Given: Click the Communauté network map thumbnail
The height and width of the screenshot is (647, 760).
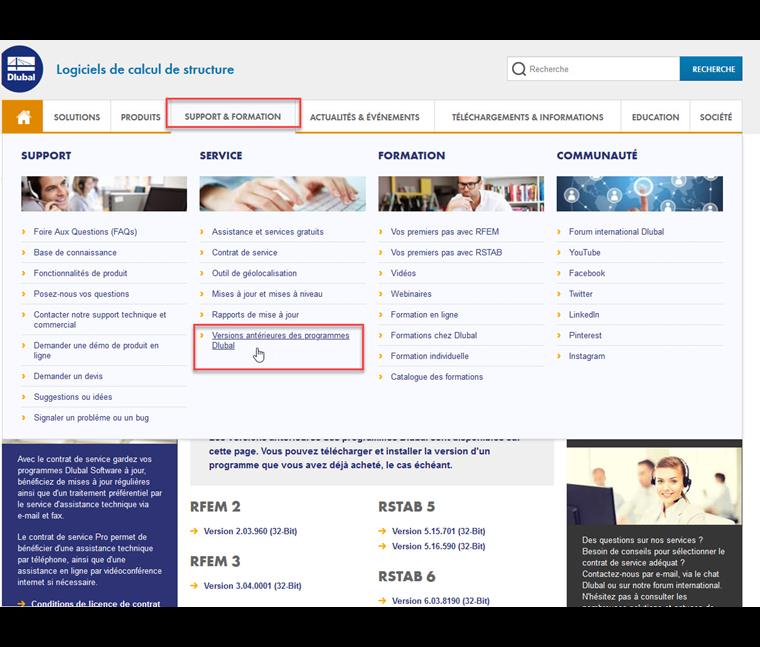Looking at the screenshot, I should click(639, 193).
